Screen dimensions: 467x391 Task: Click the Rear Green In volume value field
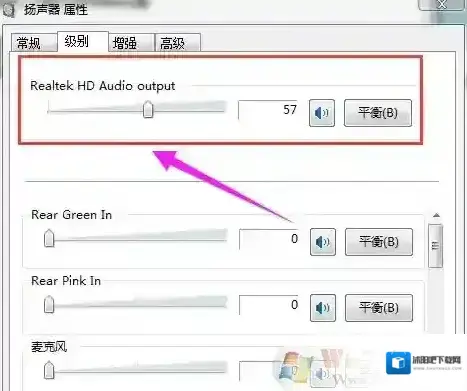[x=270, y=239]
